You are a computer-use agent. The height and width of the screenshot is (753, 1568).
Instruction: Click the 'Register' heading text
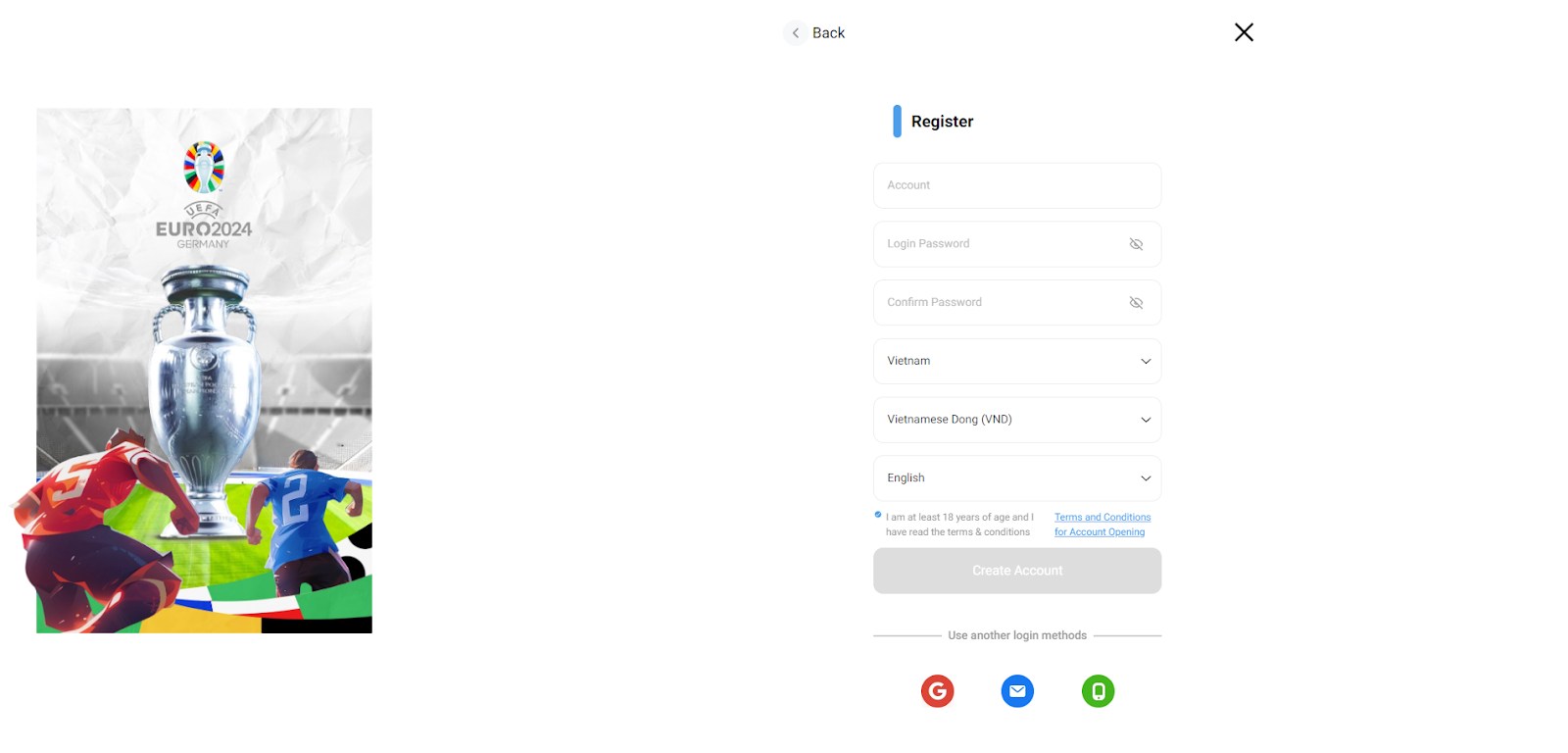click(x=942, y=122)
